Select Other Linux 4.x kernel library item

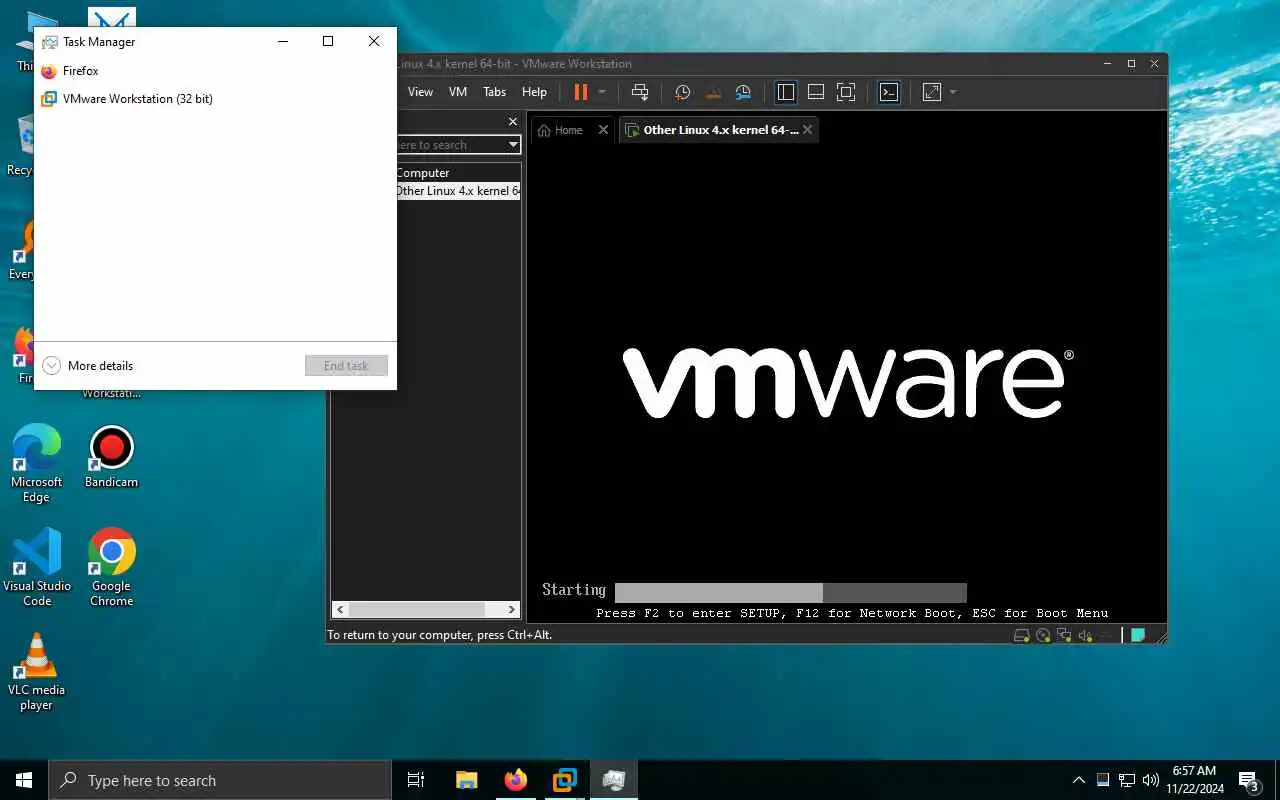pyautogui.click(x=458, y=191)
